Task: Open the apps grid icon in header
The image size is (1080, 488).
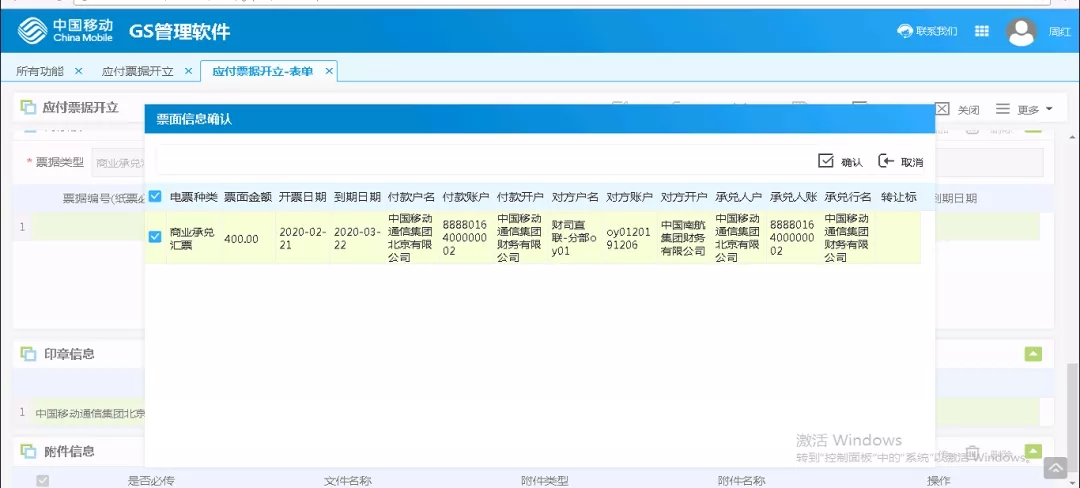Action: tap(982, 31)
